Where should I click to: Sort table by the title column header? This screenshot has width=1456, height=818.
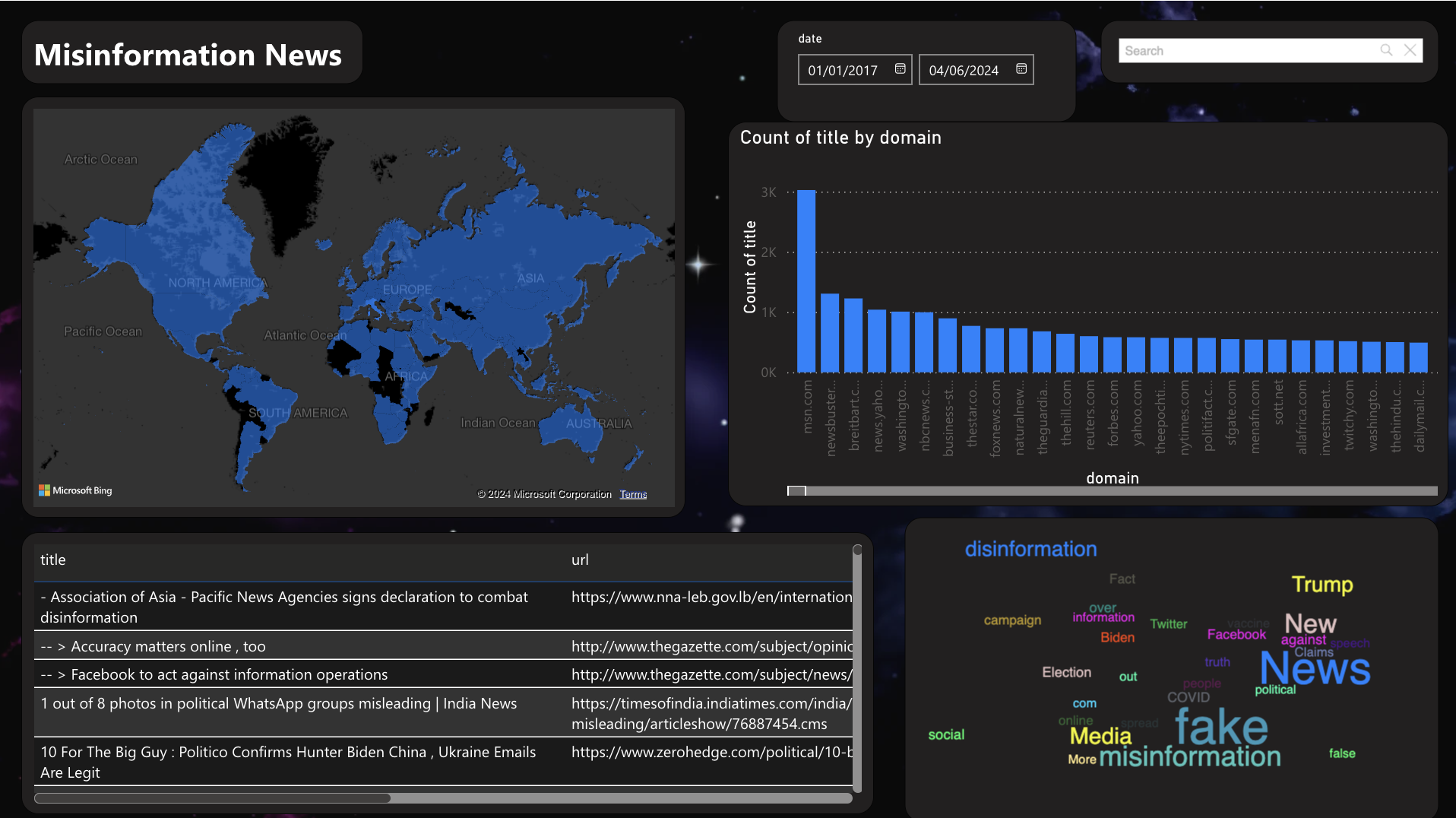(x=53, y=560)
